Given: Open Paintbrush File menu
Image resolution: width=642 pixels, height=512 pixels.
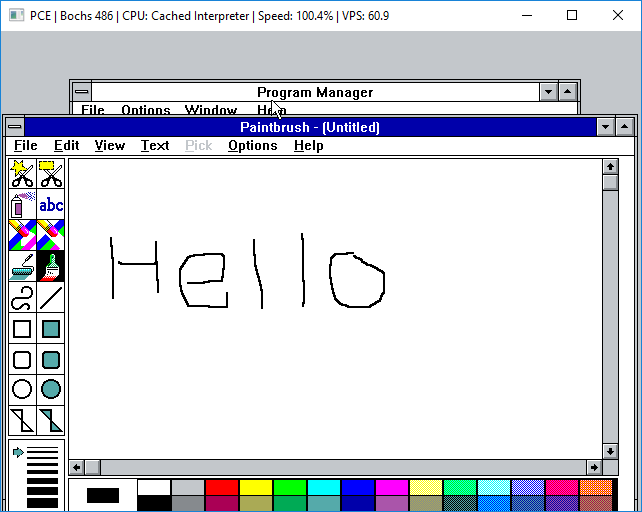Looking at the screenshot, I should click(x=25, y=145).
